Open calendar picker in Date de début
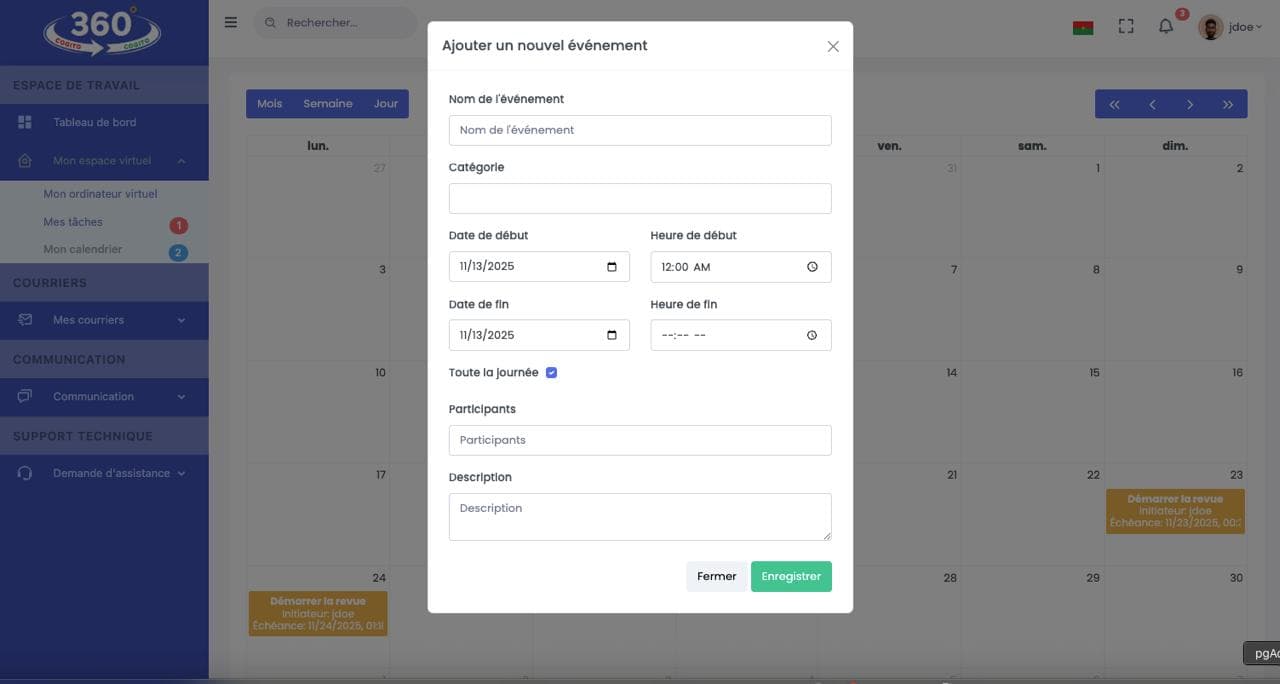The width and height of the screenshot is (1280, 684). tap(612, 267)
